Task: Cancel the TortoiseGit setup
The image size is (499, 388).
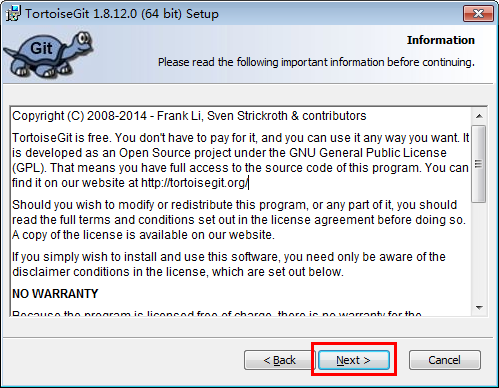Action: 445,360
